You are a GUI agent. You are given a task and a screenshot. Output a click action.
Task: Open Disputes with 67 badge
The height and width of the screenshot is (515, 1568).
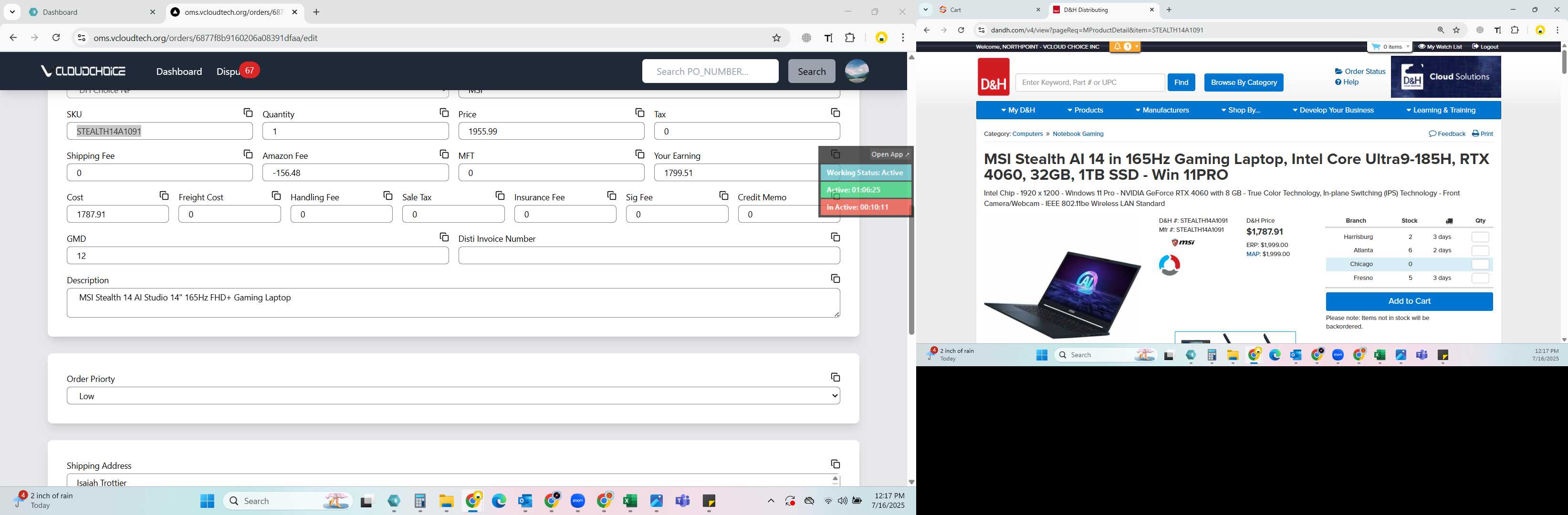pyautogui.click(x=237, y=71)
